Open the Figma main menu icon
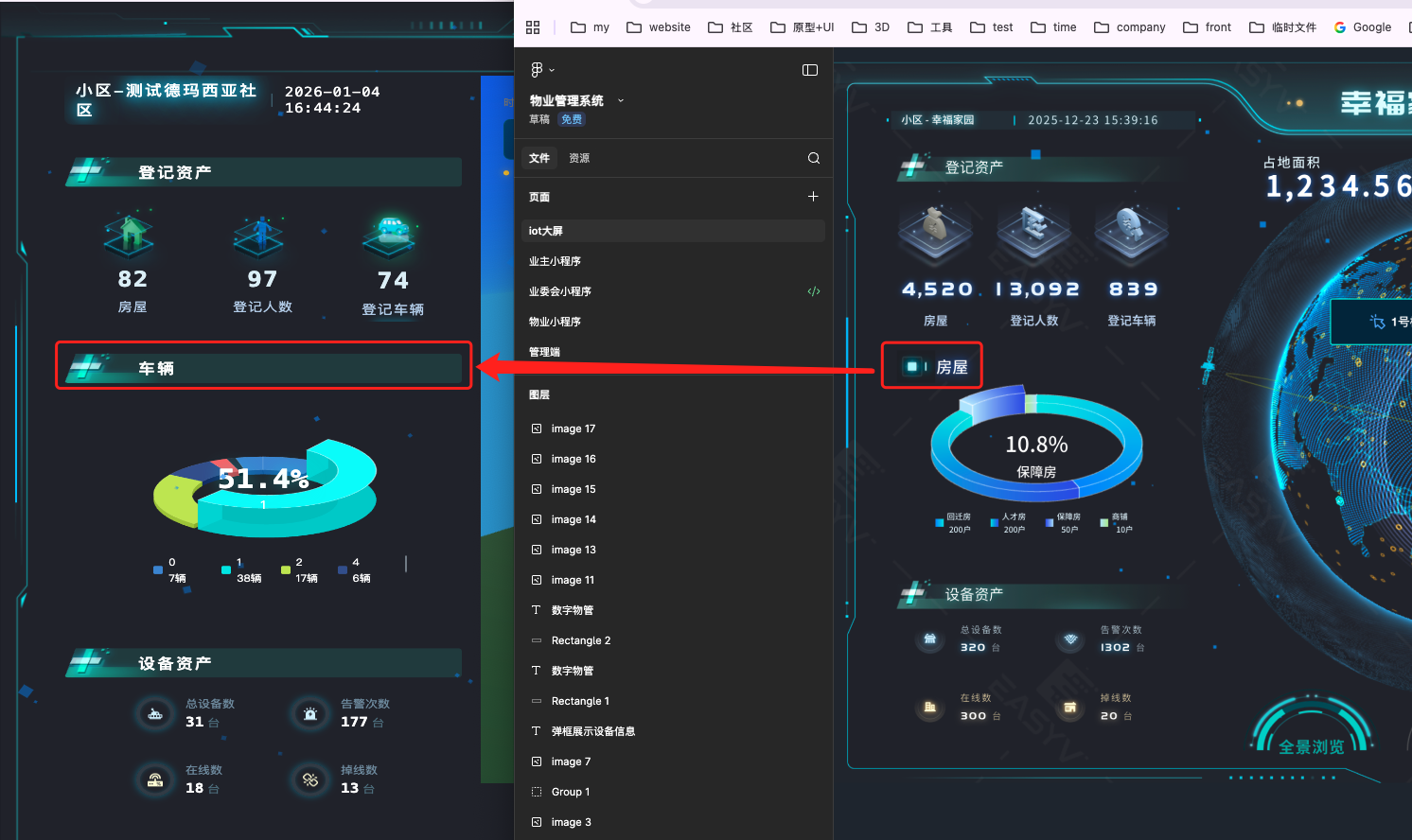The width and height of the screenshot is (1412, 840). click(538, 70)
